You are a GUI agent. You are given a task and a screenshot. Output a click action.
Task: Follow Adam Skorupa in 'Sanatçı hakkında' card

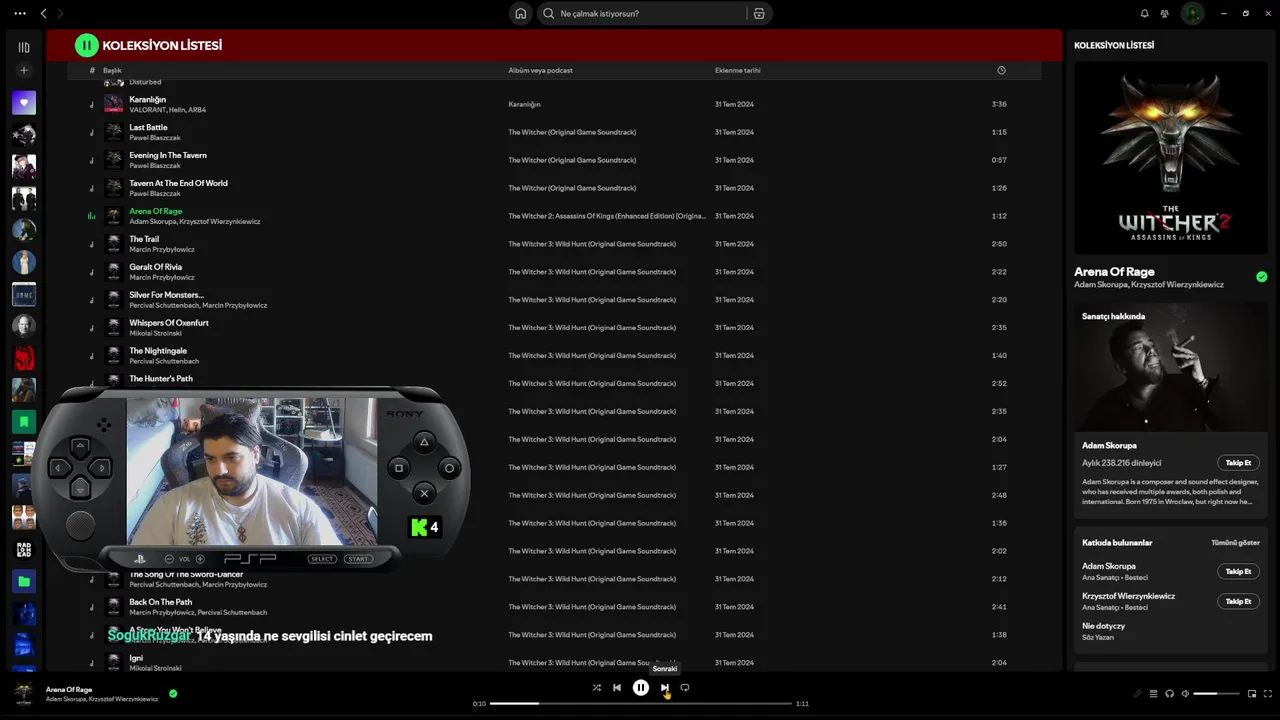pos(1238,463)
